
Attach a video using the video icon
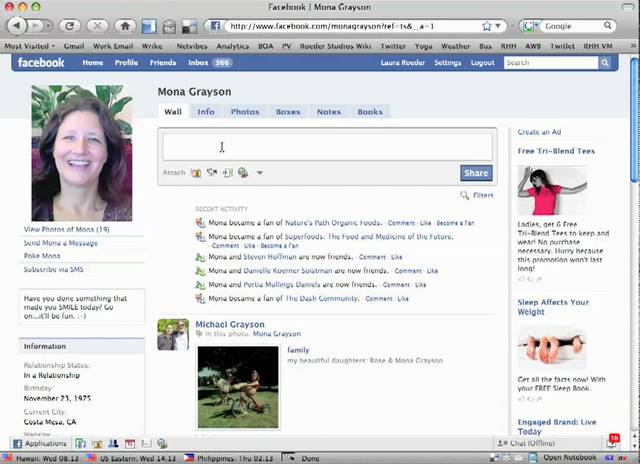(211, 173)
